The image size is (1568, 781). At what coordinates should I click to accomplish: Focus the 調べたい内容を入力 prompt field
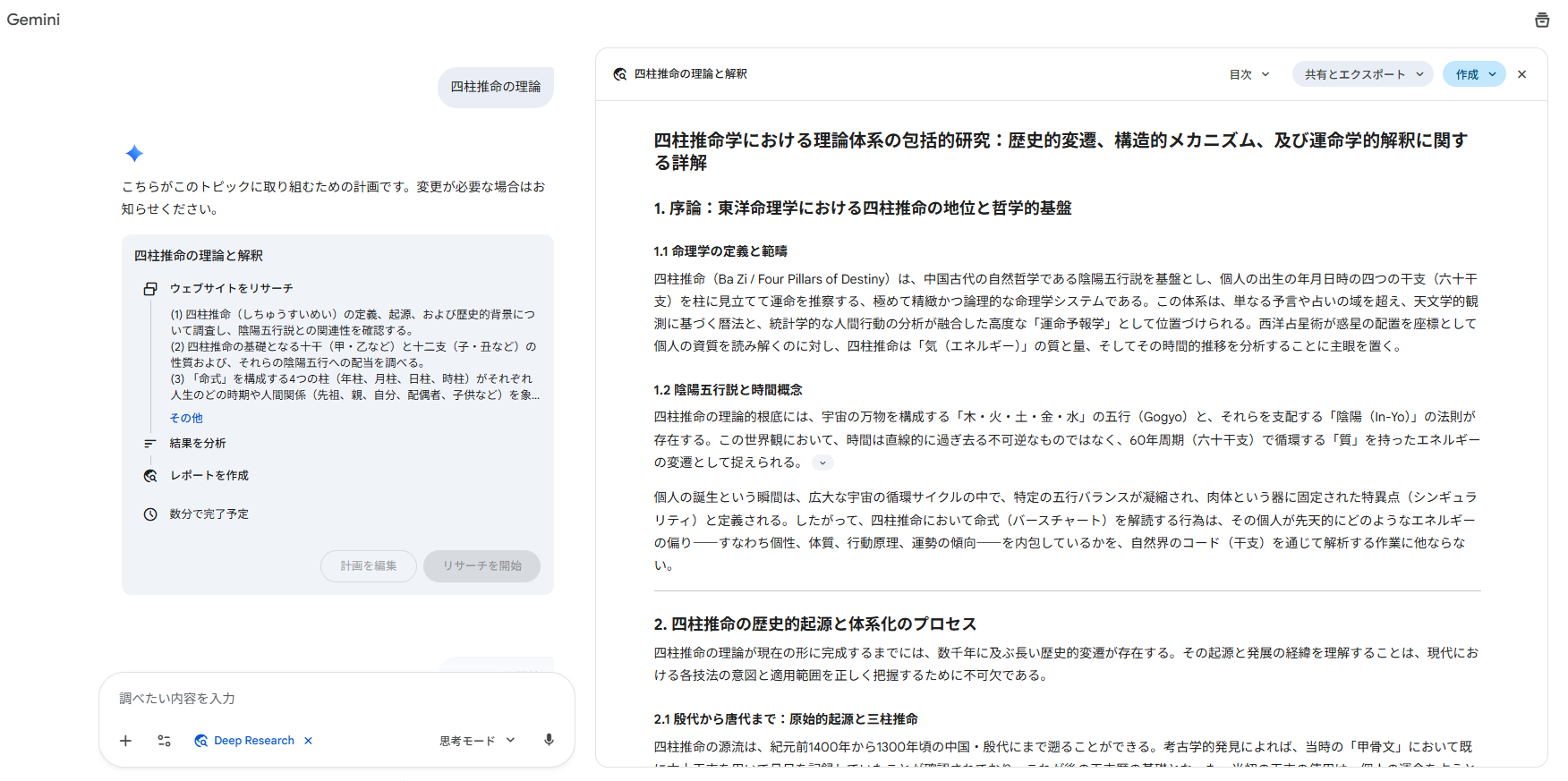[x=337, y=699]
